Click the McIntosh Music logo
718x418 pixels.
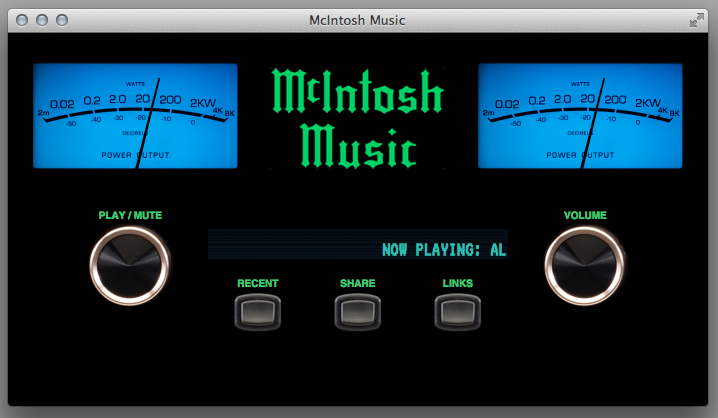358,118
